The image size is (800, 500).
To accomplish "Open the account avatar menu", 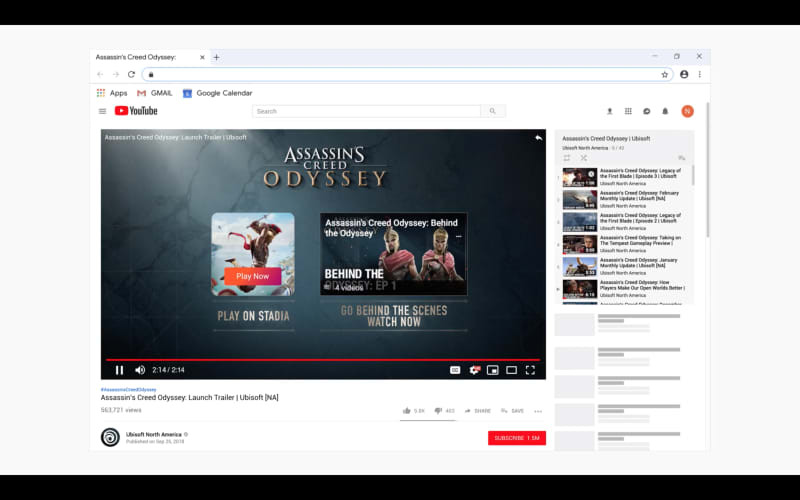I will tap(687, 111).
